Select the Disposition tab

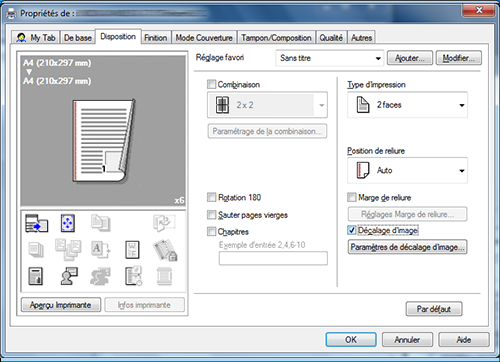pos(118,36)
